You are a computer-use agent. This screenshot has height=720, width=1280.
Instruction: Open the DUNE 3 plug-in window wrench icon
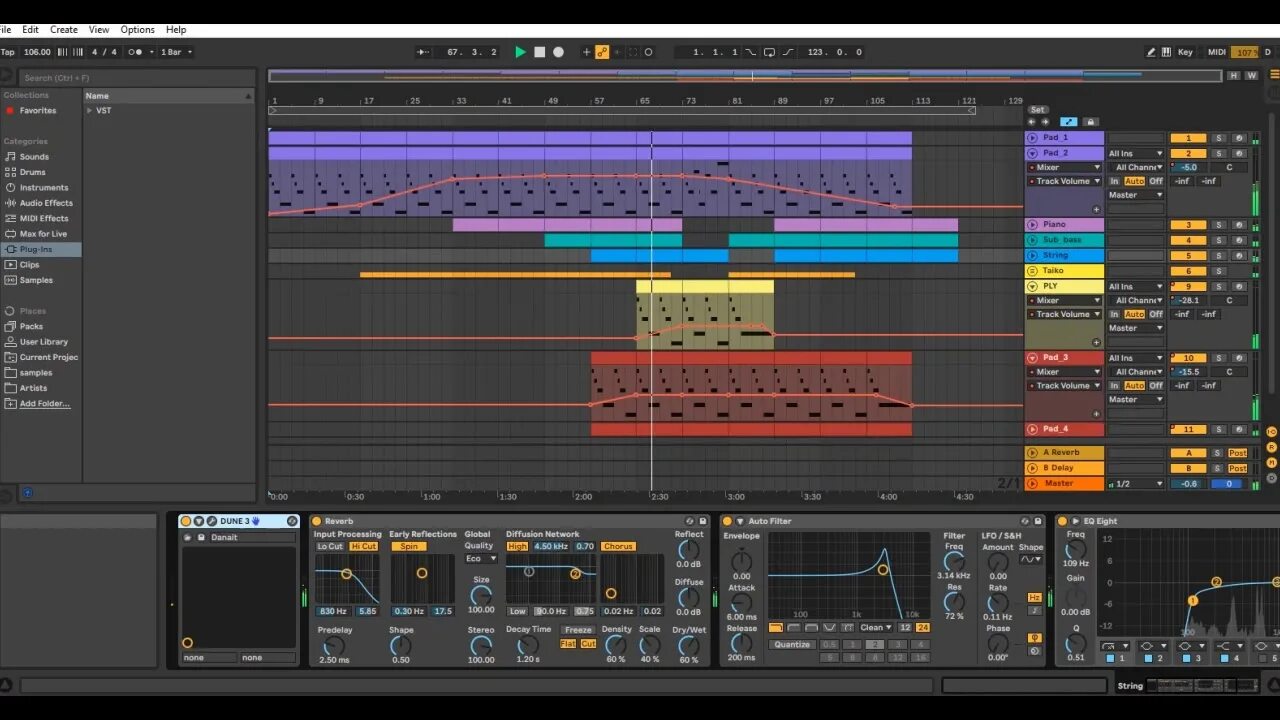click(211, 521)
